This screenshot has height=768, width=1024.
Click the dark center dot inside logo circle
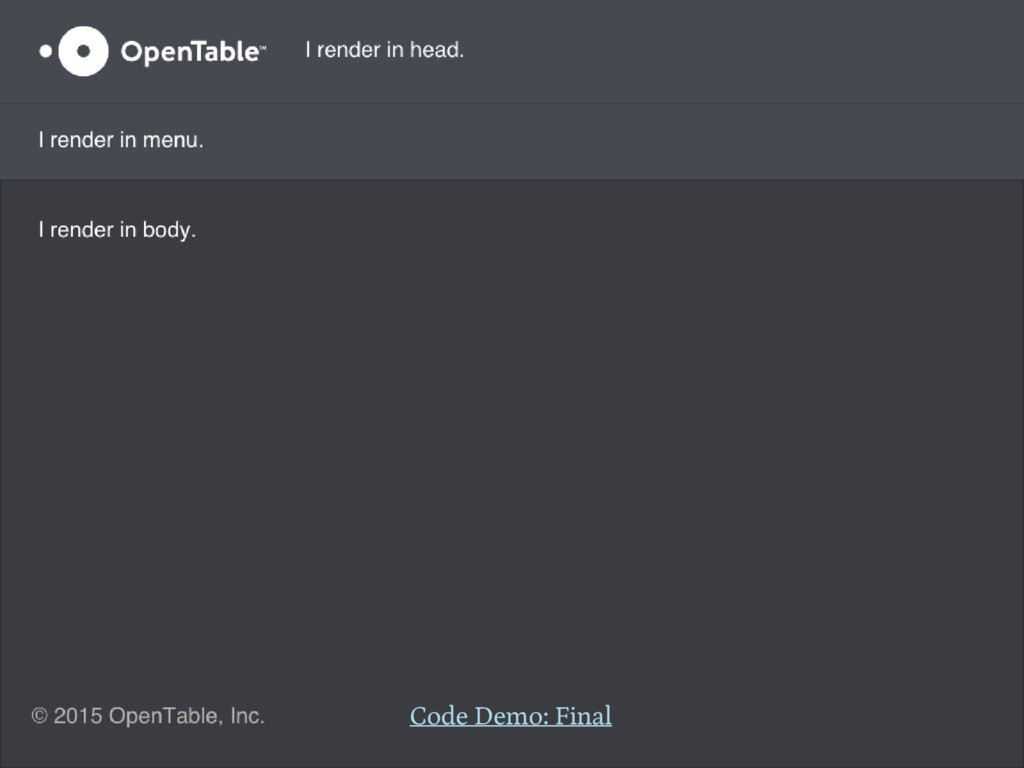pos(83,51)
